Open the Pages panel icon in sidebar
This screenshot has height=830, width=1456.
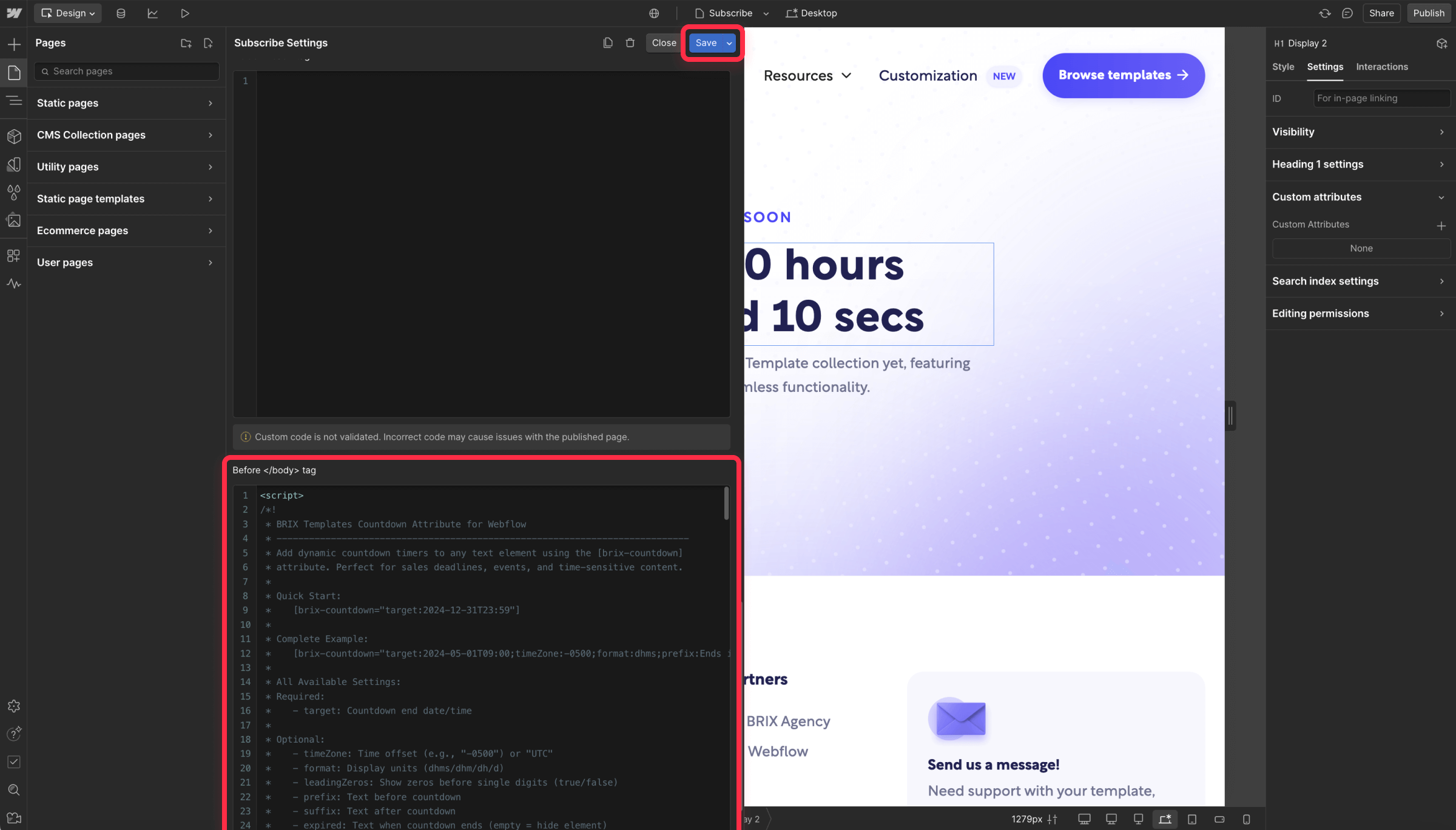pyautogui.click(x=14, y=73)
